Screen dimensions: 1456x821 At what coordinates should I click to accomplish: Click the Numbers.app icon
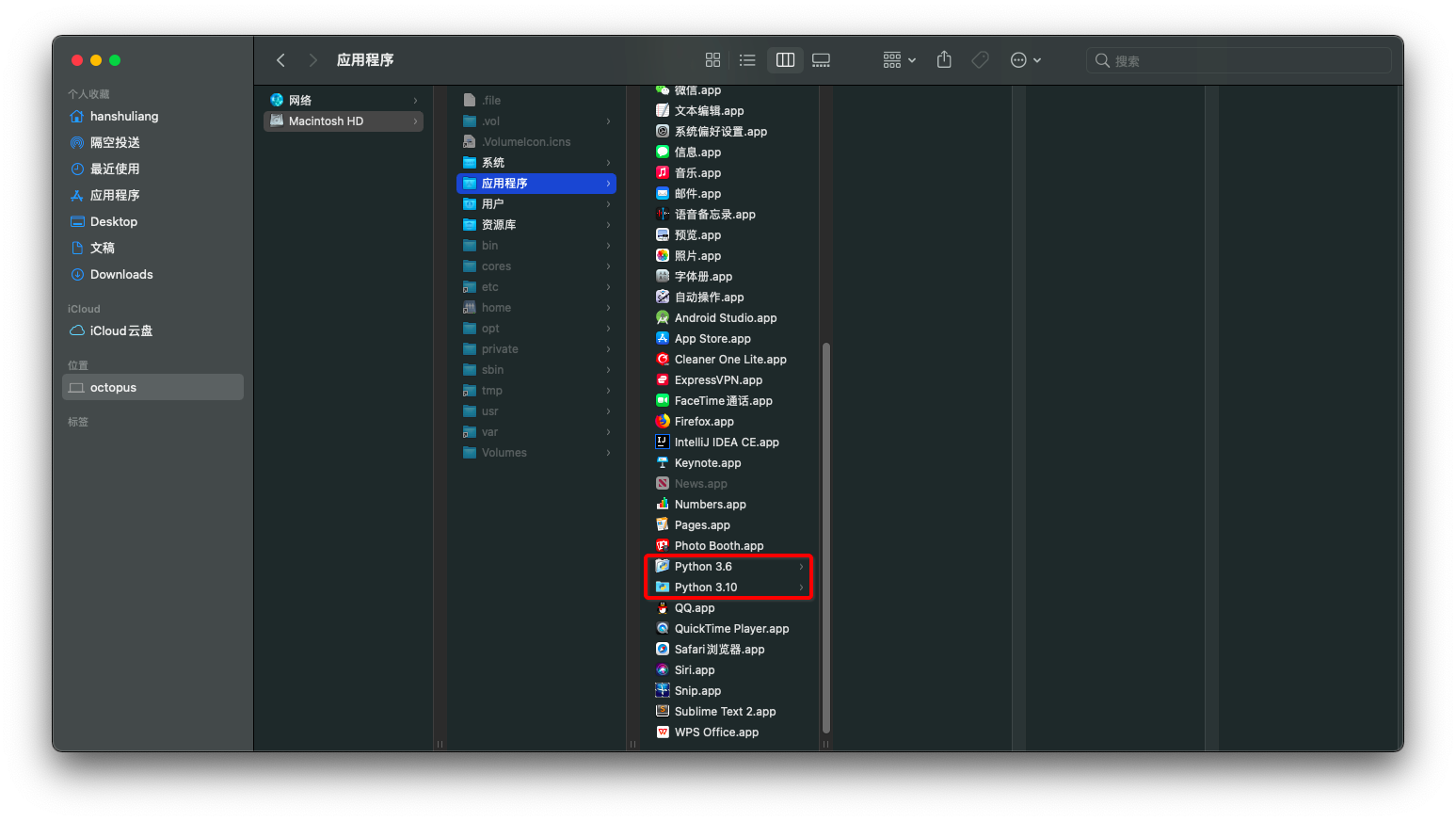663,505
